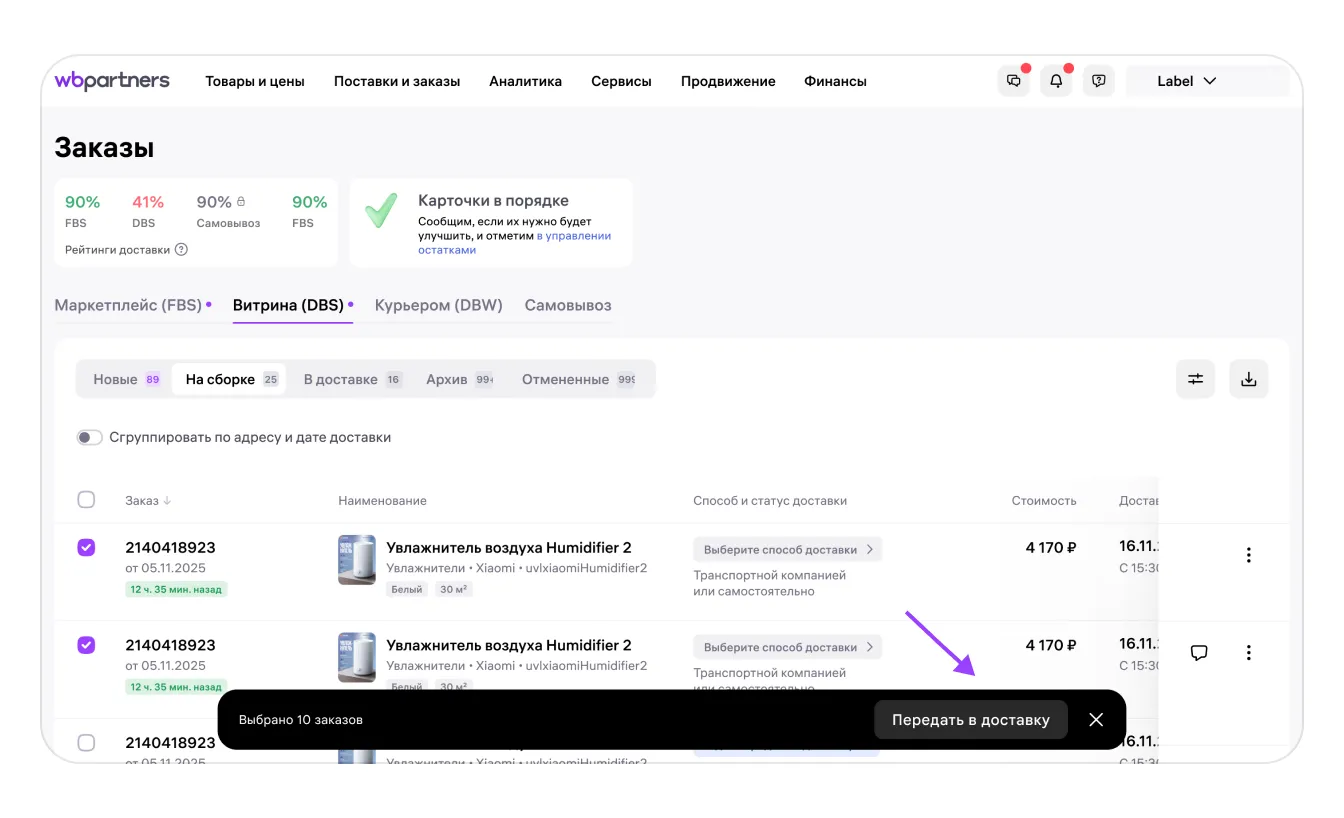Close the selected orders bar

(1096, 720)
